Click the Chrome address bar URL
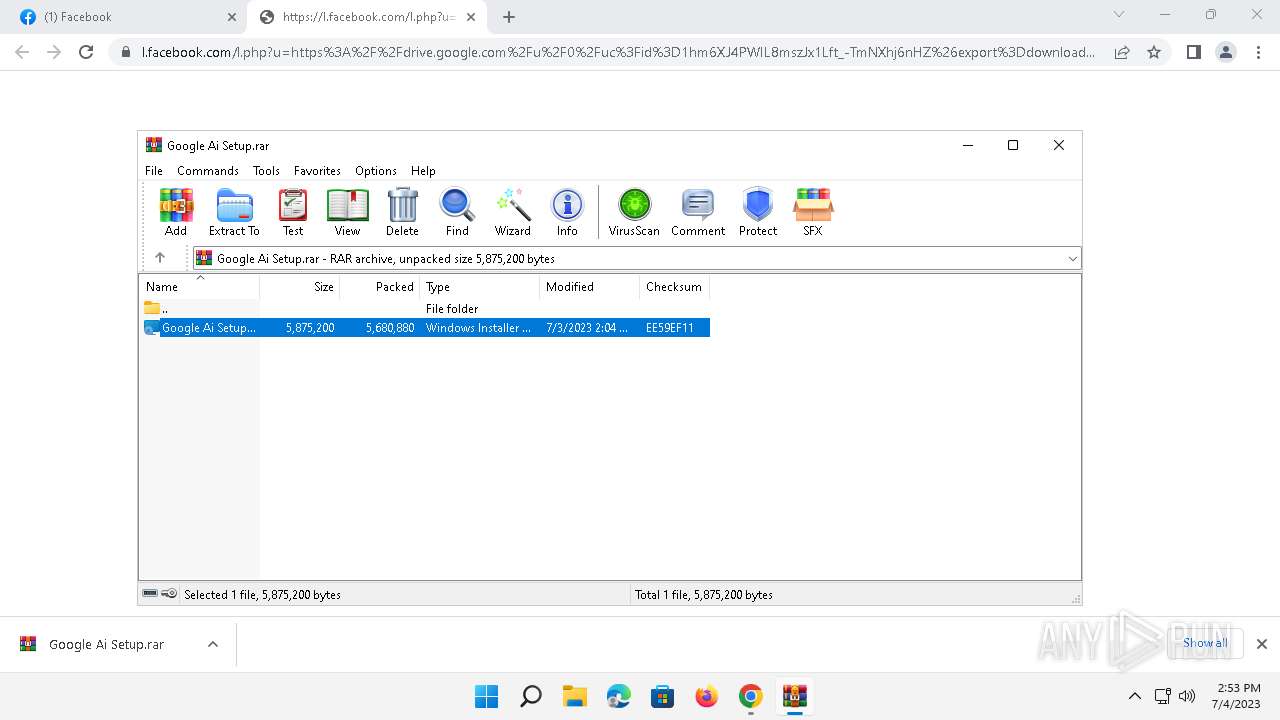This screenshot has width=1280, height=720. tap(618, 52)
